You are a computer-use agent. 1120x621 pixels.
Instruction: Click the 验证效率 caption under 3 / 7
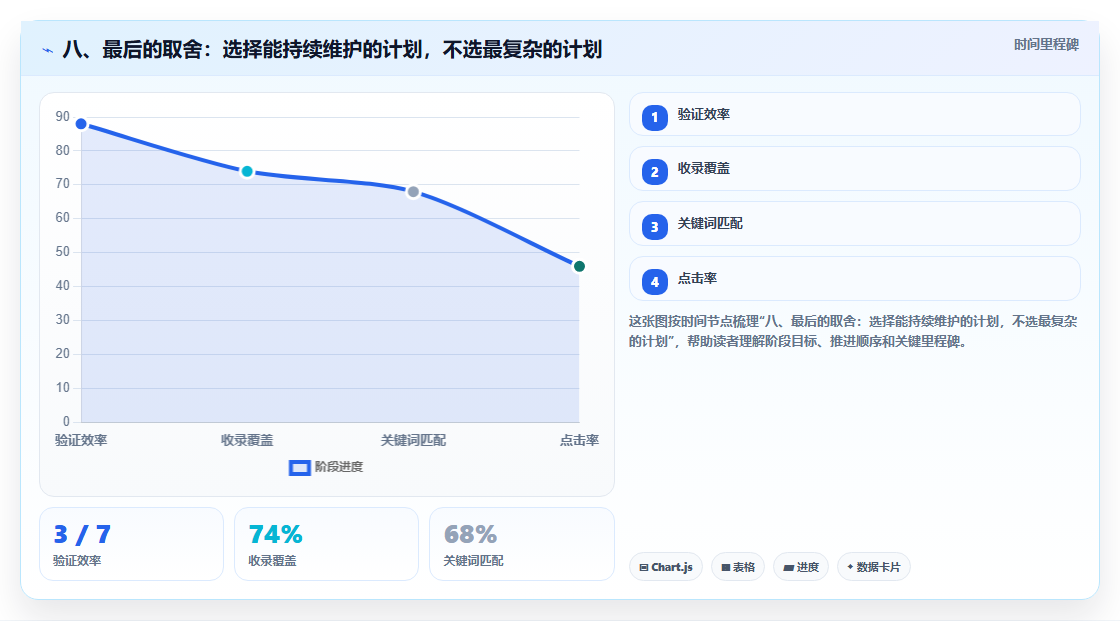point(77,561)
